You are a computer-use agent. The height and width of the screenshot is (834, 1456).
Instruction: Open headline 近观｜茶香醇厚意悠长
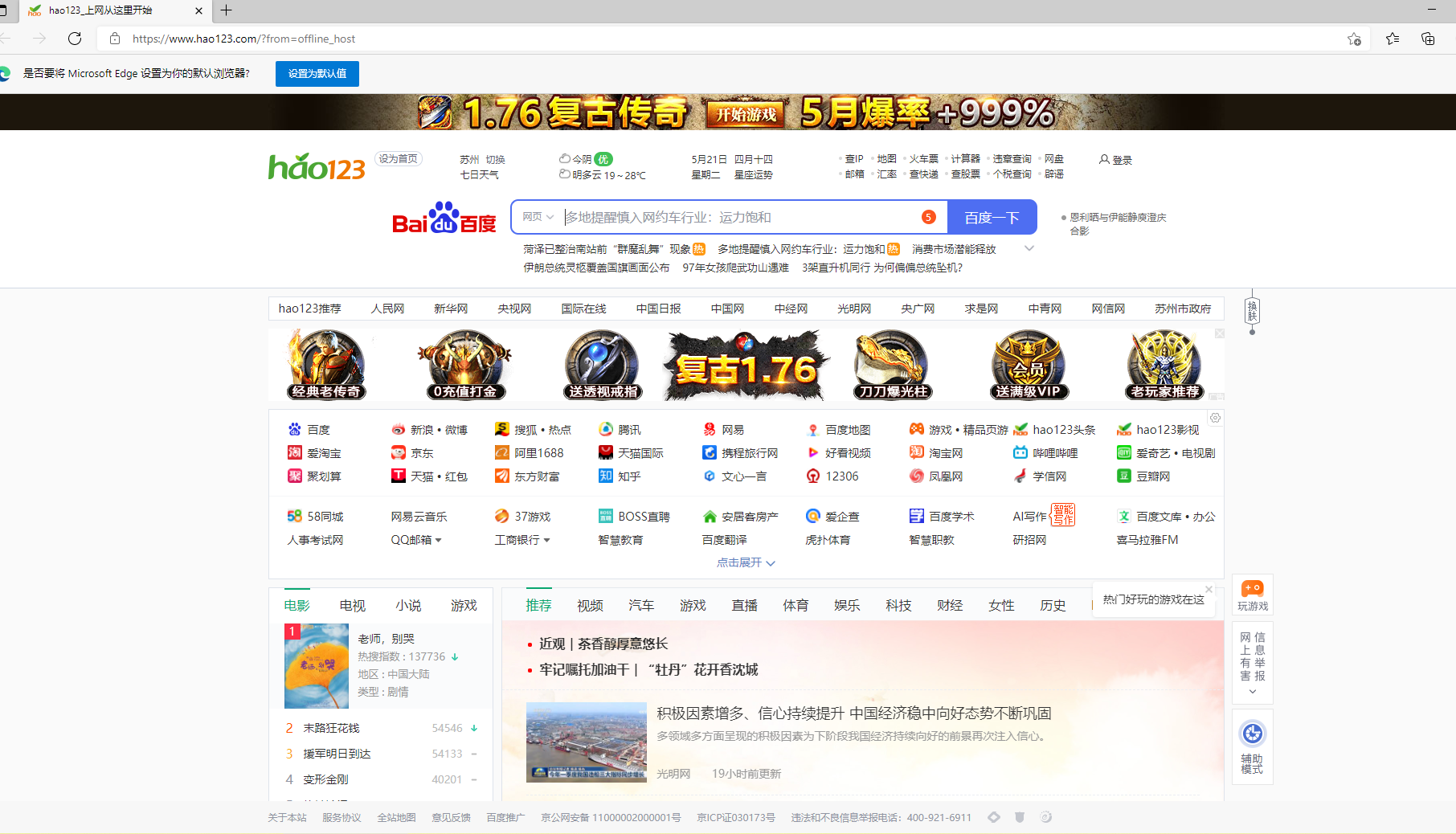point(603,644)
